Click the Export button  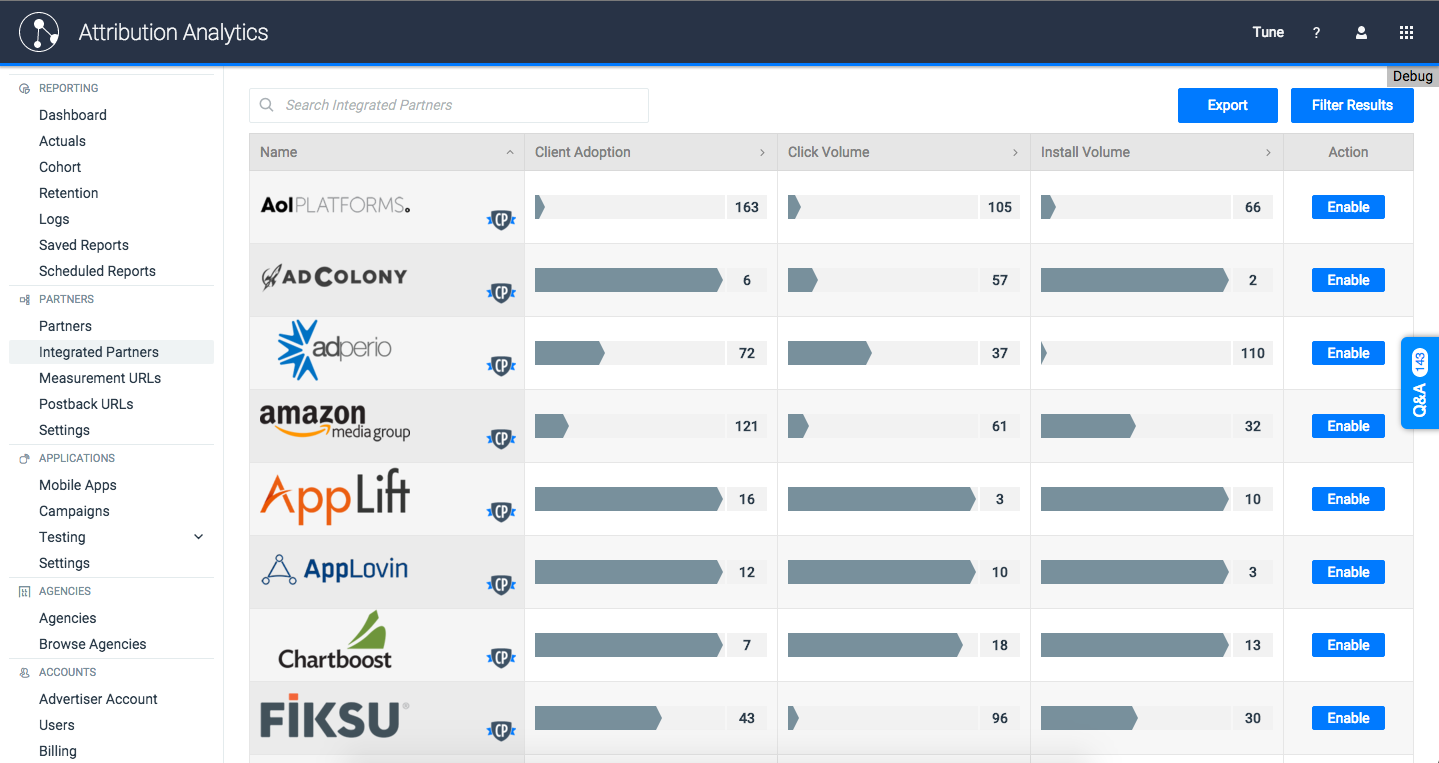(x=1228, y=105)
